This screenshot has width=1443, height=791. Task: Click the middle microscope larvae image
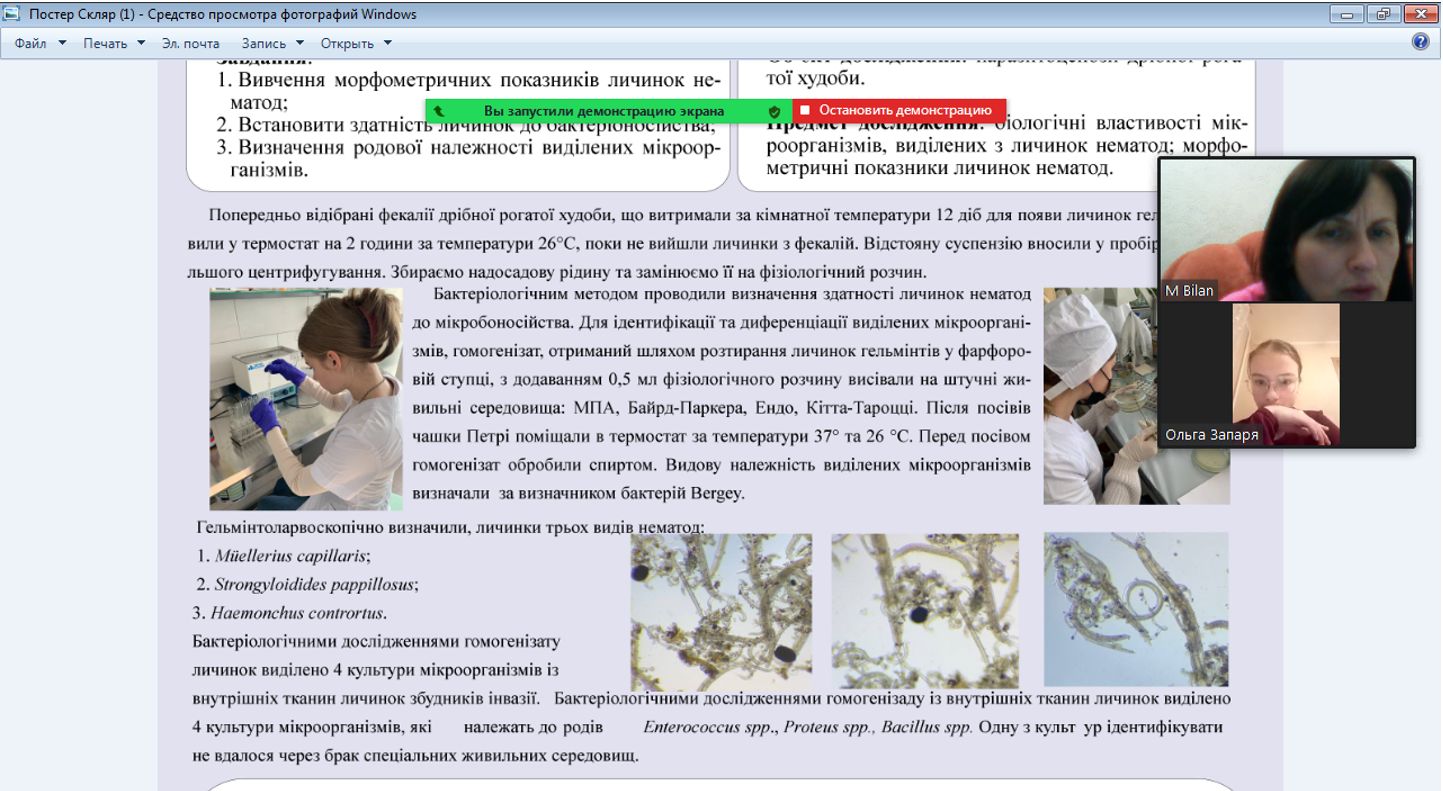[x=925, y=611]
